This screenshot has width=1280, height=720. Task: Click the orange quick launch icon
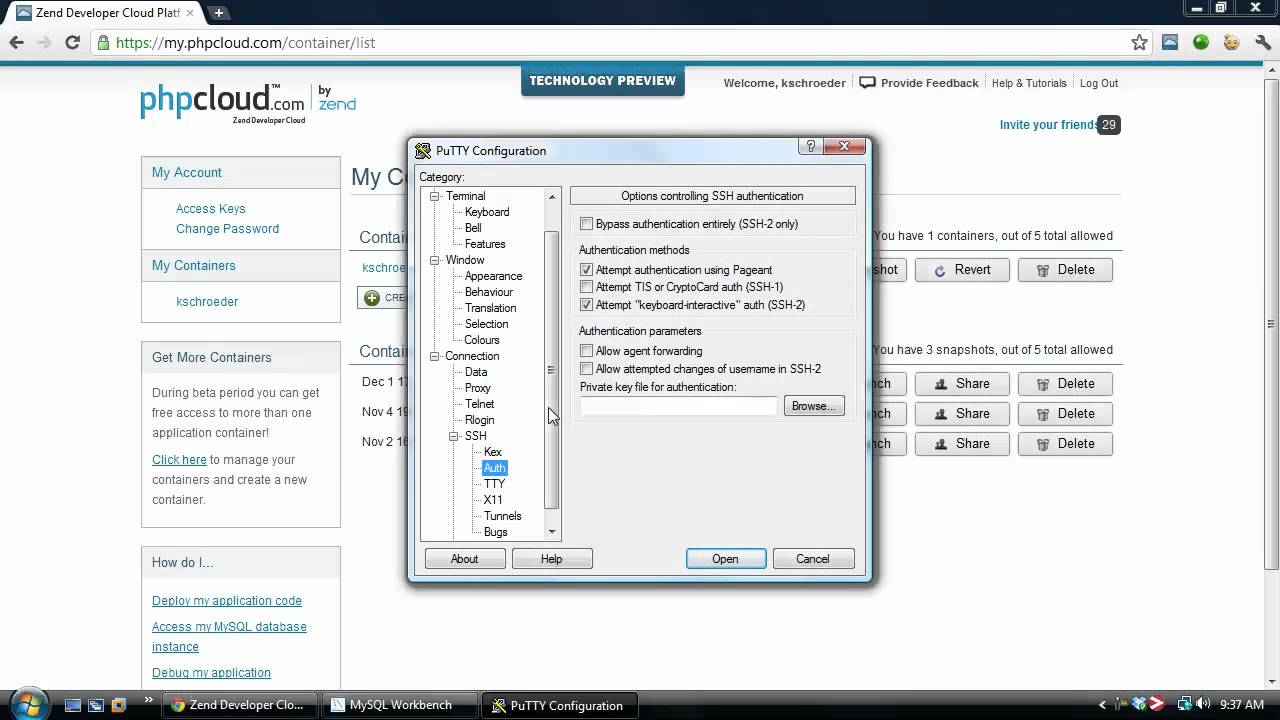(x=119, y=705)
